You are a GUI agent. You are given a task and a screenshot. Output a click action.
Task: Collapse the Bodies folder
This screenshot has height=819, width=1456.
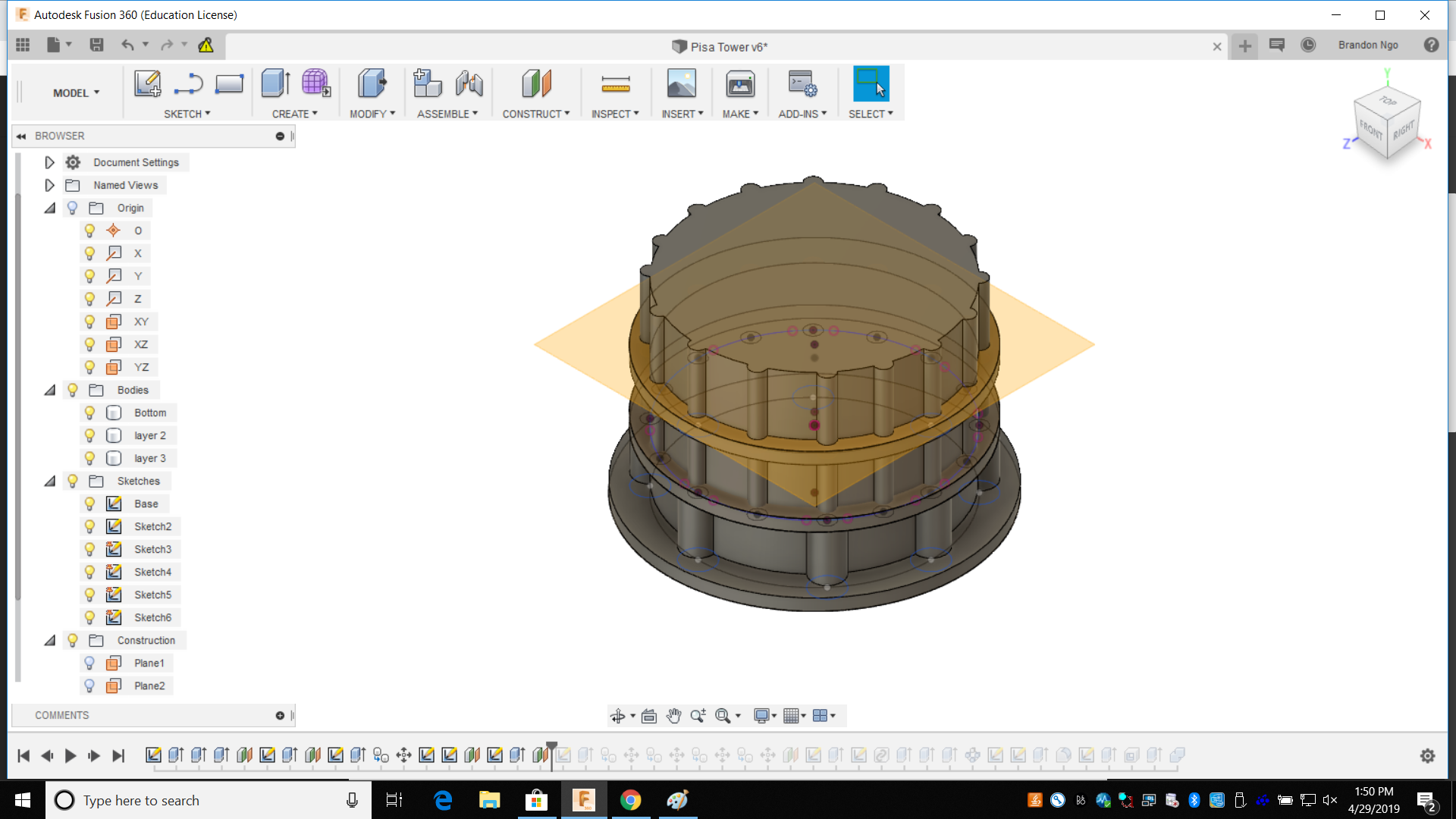tap(50, 390)
